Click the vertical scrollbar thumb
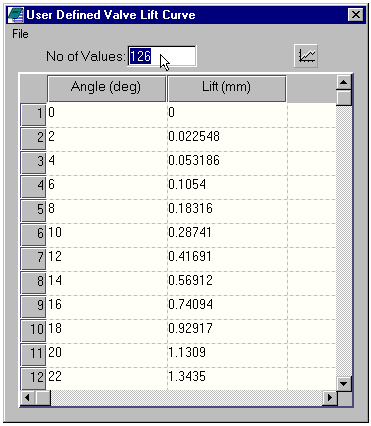371x426 pixels. pos(344,98)
